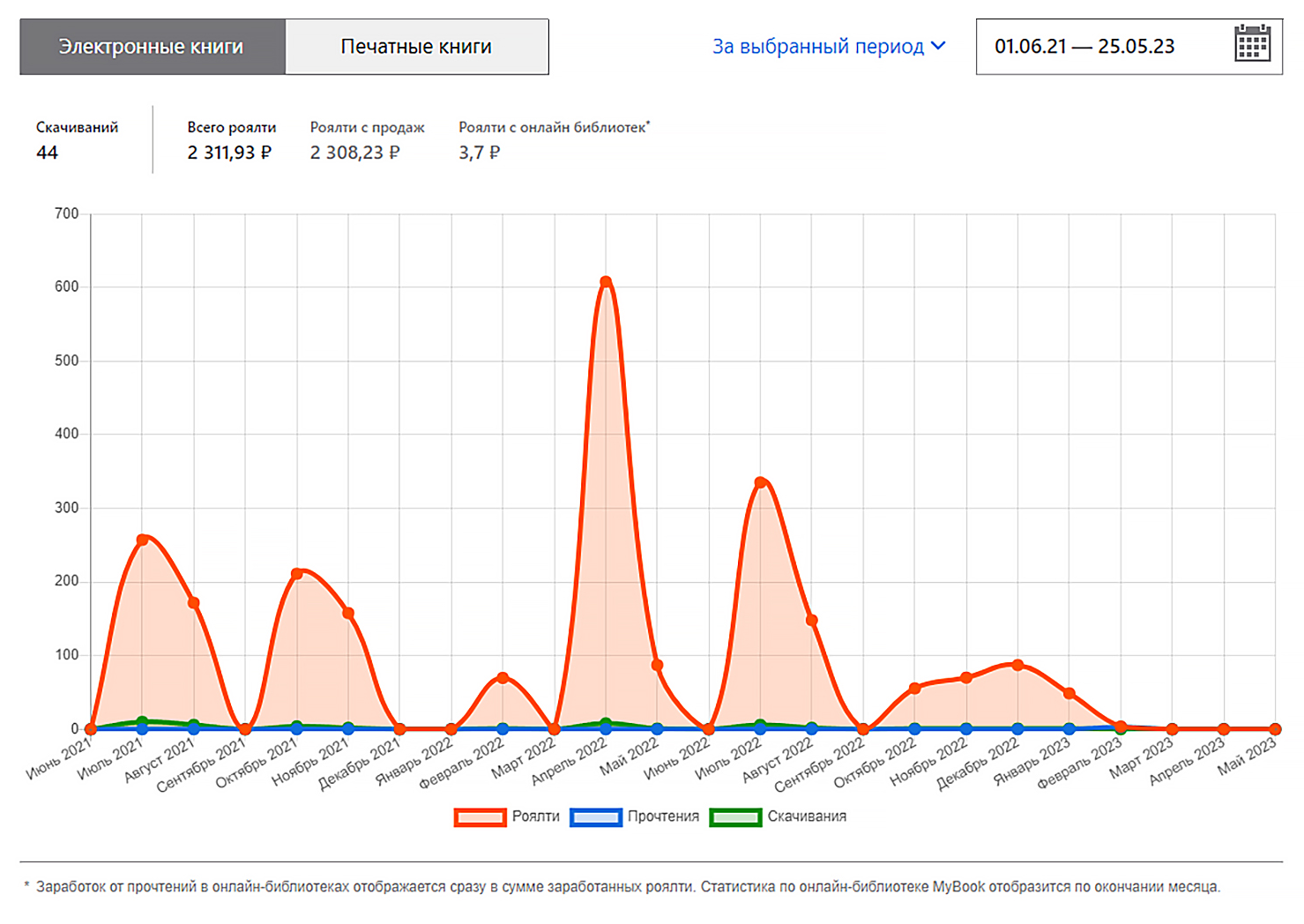Click the Ноябрь 2021 royalty data point
Image resolution: width=1304 pixels, height=924 pixels.
(x=348, y=614)
